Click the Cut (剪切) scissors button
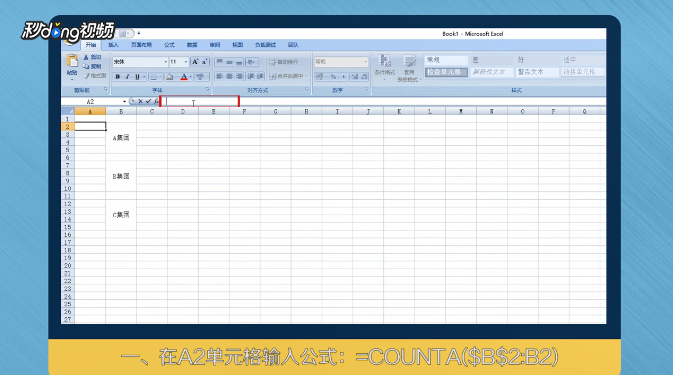The height and width of the screenshot is (375, 673). coord(93,57)
